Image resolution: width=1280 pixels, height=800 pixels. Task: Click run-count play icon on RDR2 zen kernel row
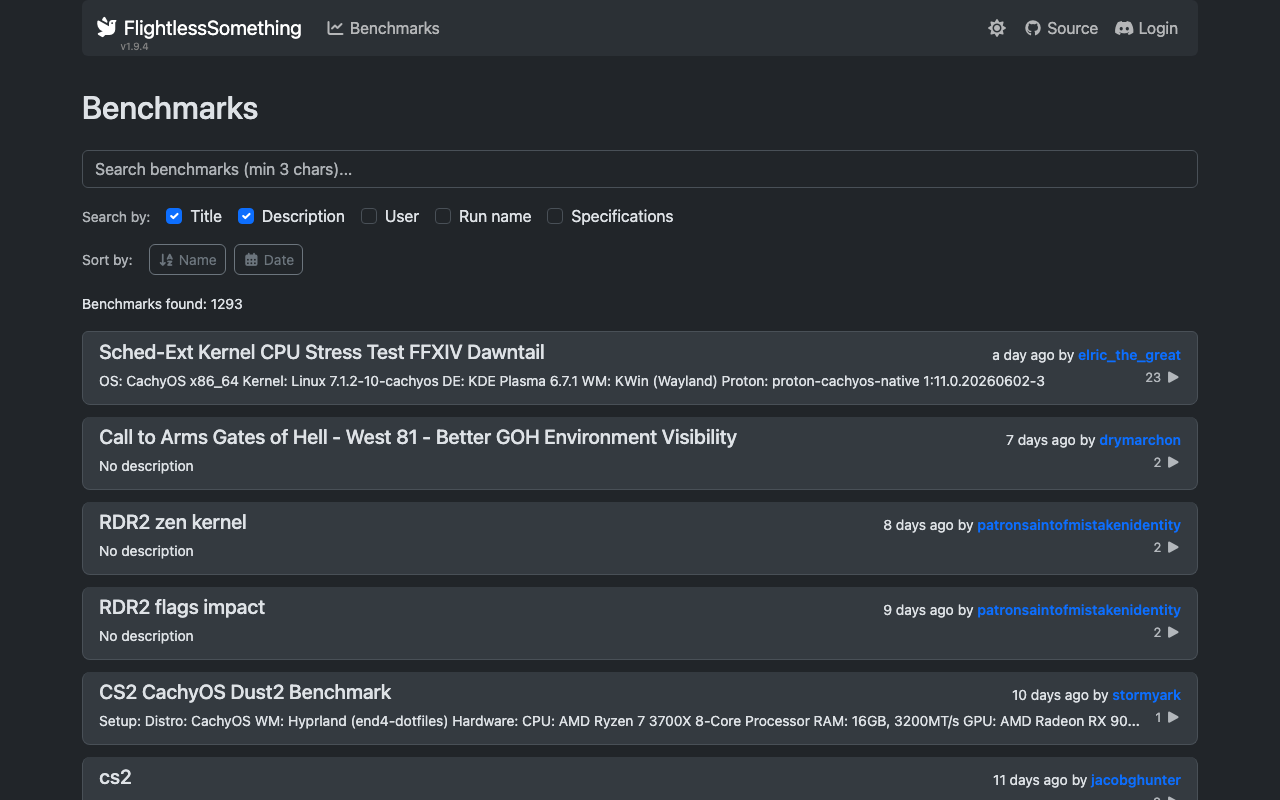[1174, 547]
